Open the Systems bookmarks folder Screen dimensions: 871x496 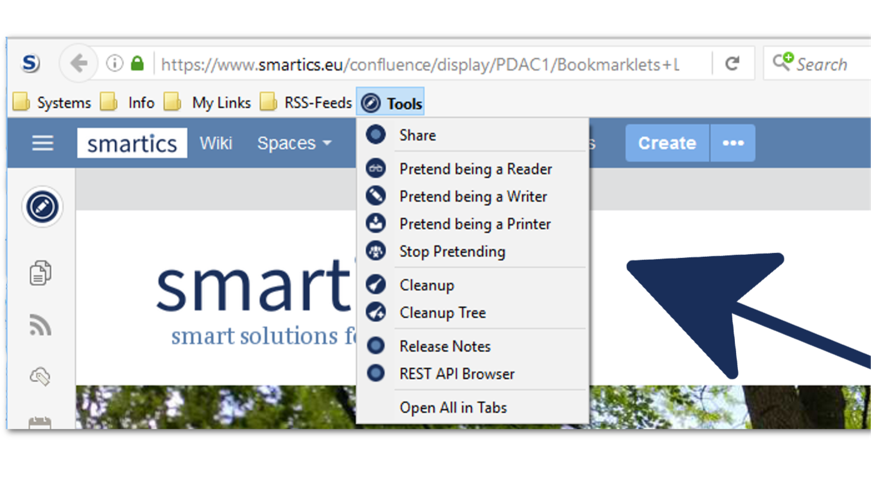[52, 102]
